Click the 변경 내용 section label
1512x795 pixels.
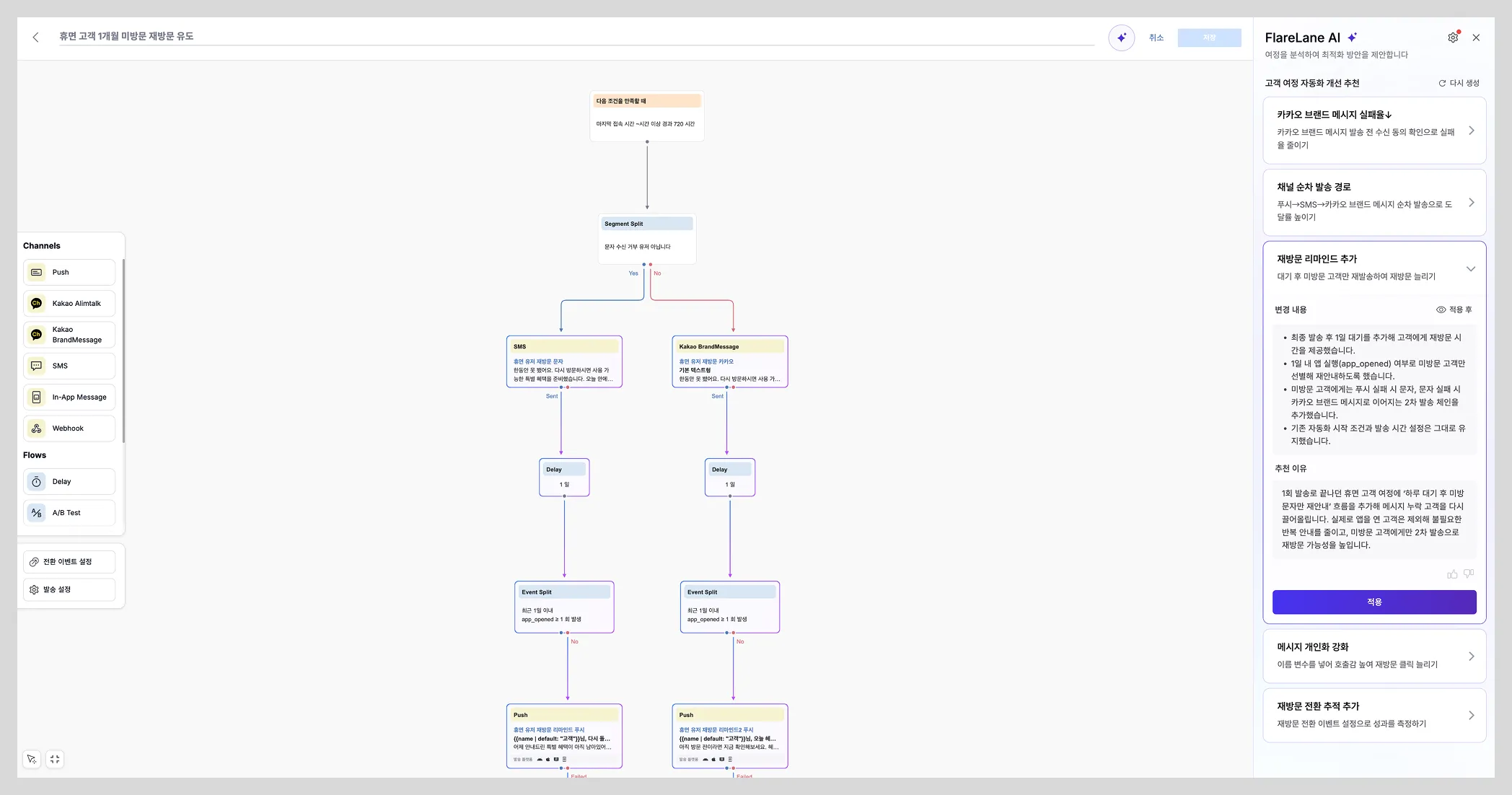coord(1291,309)
